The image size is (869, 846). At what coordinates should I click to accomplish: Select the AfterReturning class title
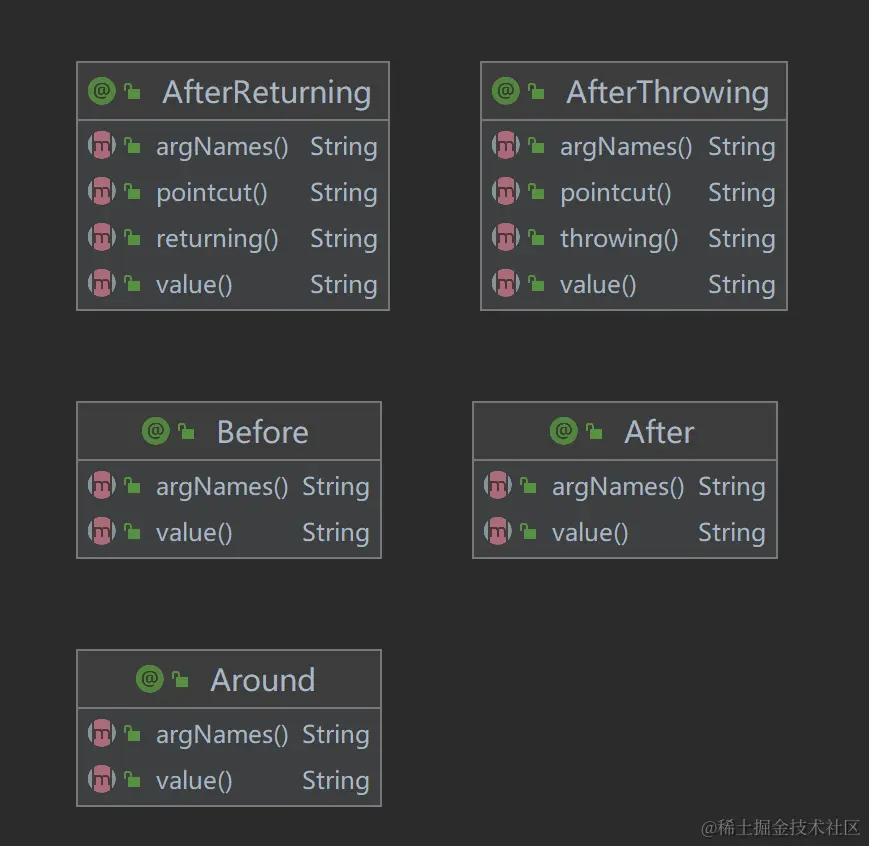click(266, 92)
